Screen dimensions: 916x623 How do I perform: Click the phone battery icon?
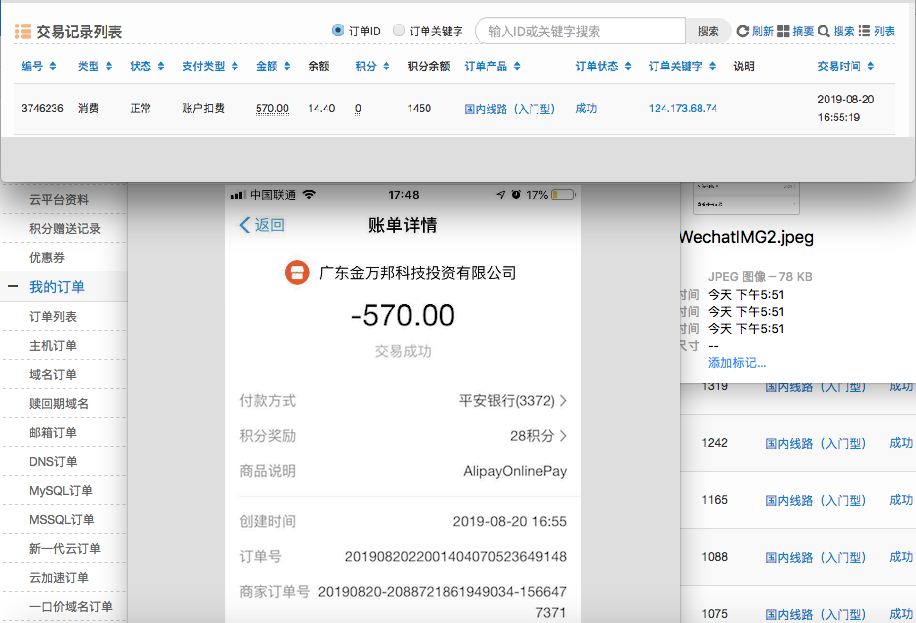563,194
